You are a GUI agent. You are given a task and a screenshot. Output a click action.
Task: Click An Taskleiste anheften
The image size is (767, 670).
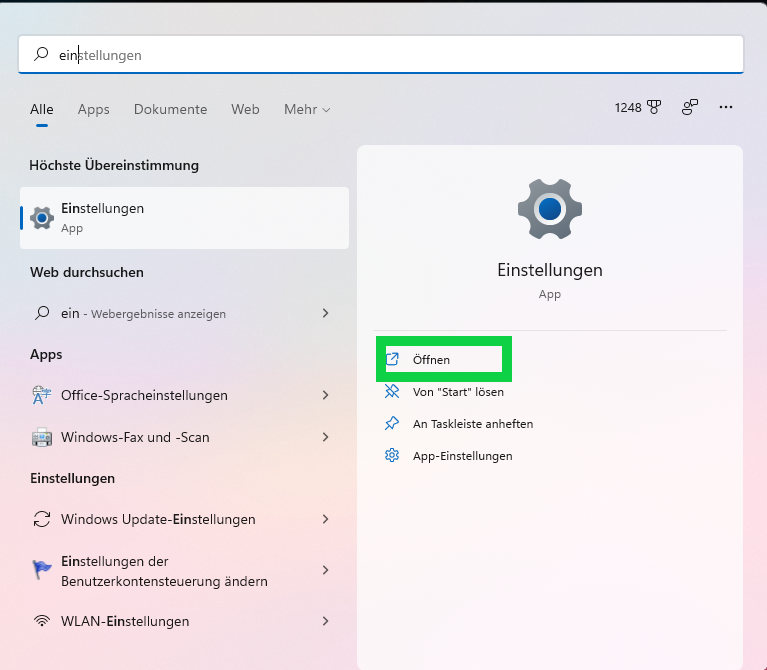point(473,424)
